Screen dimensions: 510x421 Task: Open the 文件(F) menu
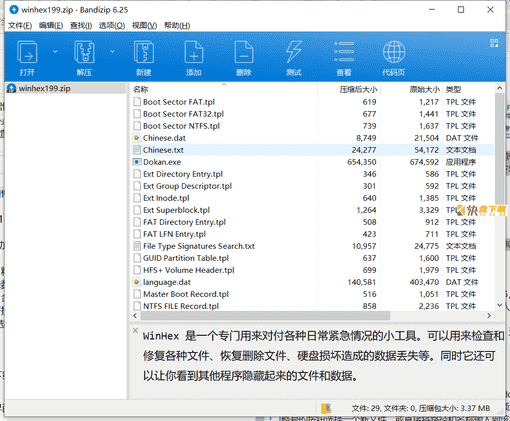click(x=20, y=25)
